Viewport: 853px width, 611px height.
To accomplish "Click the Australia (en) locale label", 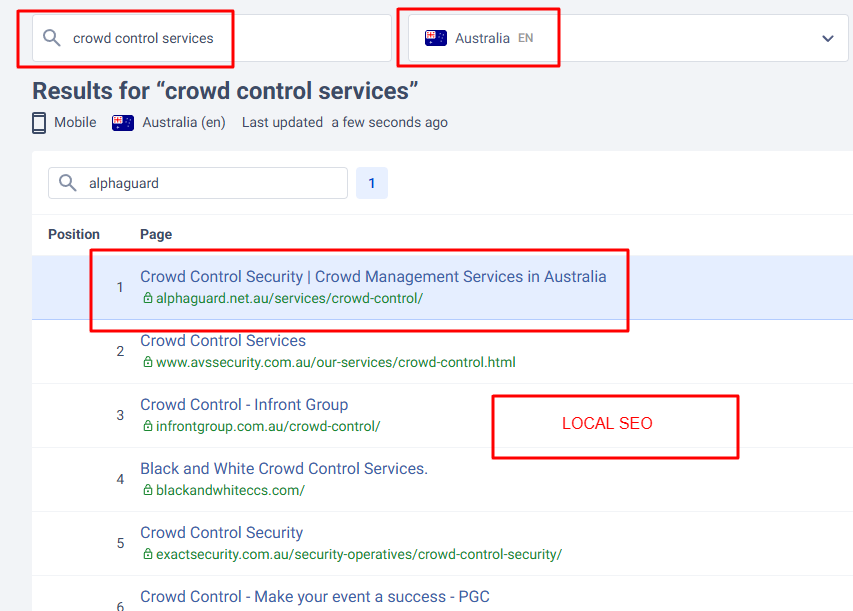I will click(184, 122).
